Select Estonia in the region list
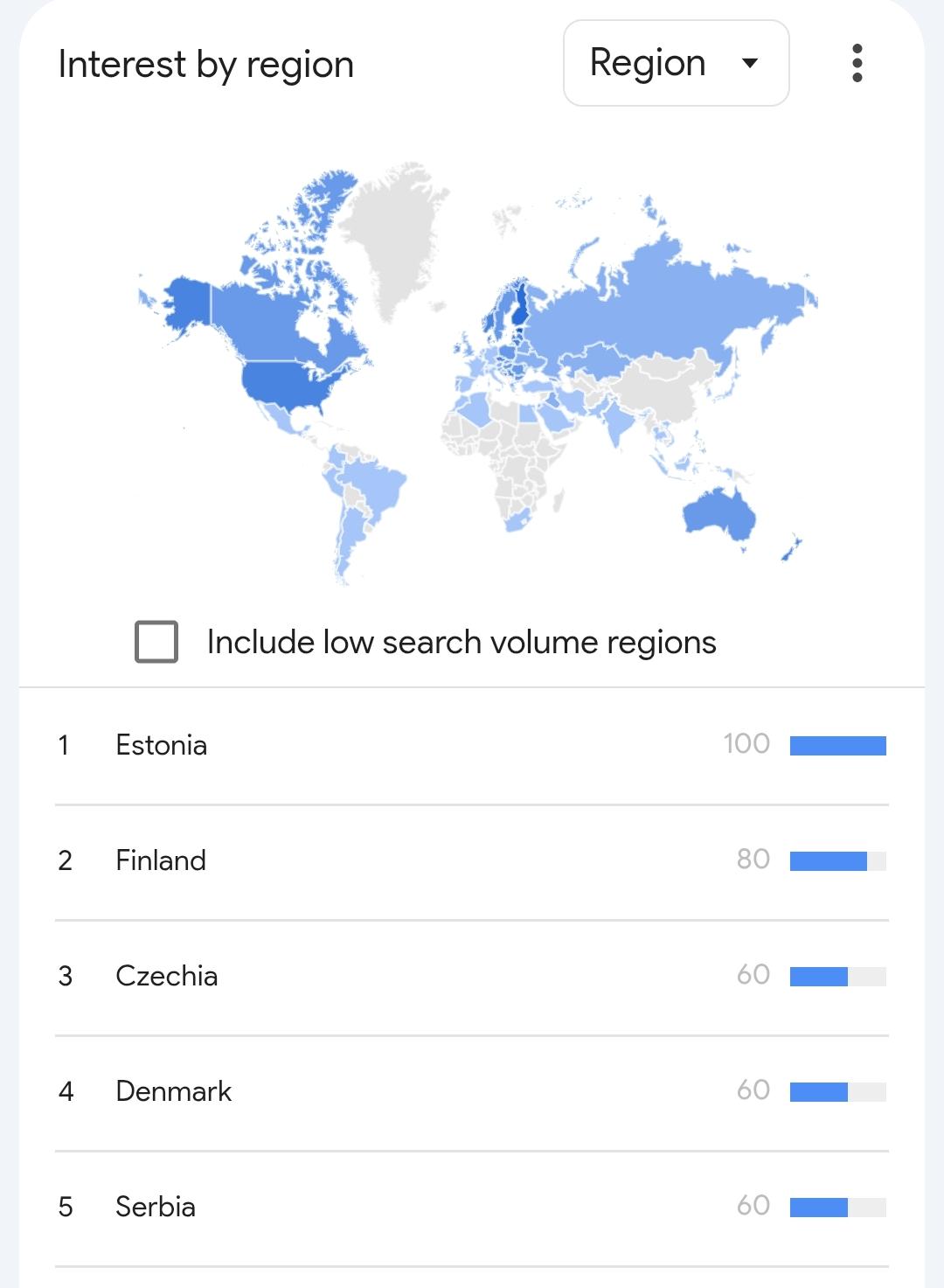Image resolution: width=944 pixels, height=1288 pixels. click(x=162, y=745)
